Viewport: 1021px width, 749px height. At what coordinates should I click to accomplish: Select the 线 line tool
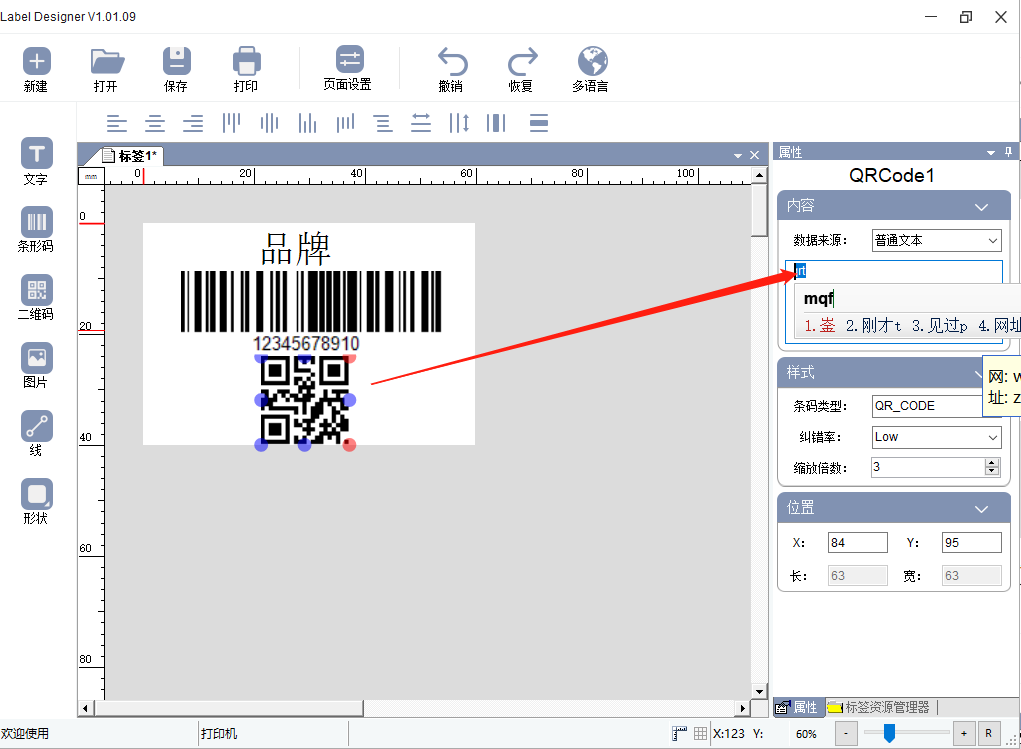click(36, 426)
